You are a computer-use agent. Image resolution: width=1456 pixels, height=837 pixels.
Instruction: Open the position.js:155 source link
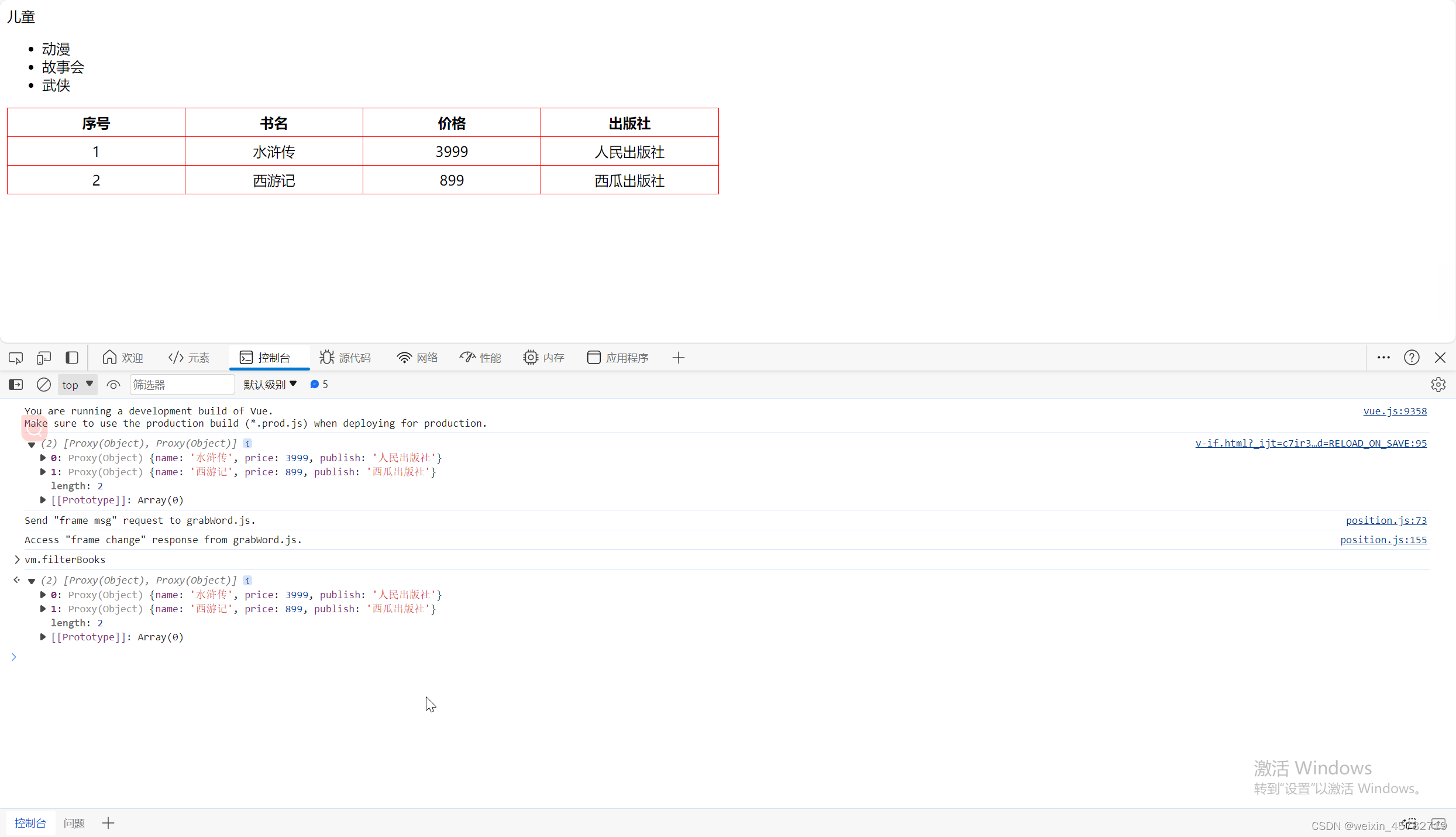(x=1383, y=540)
